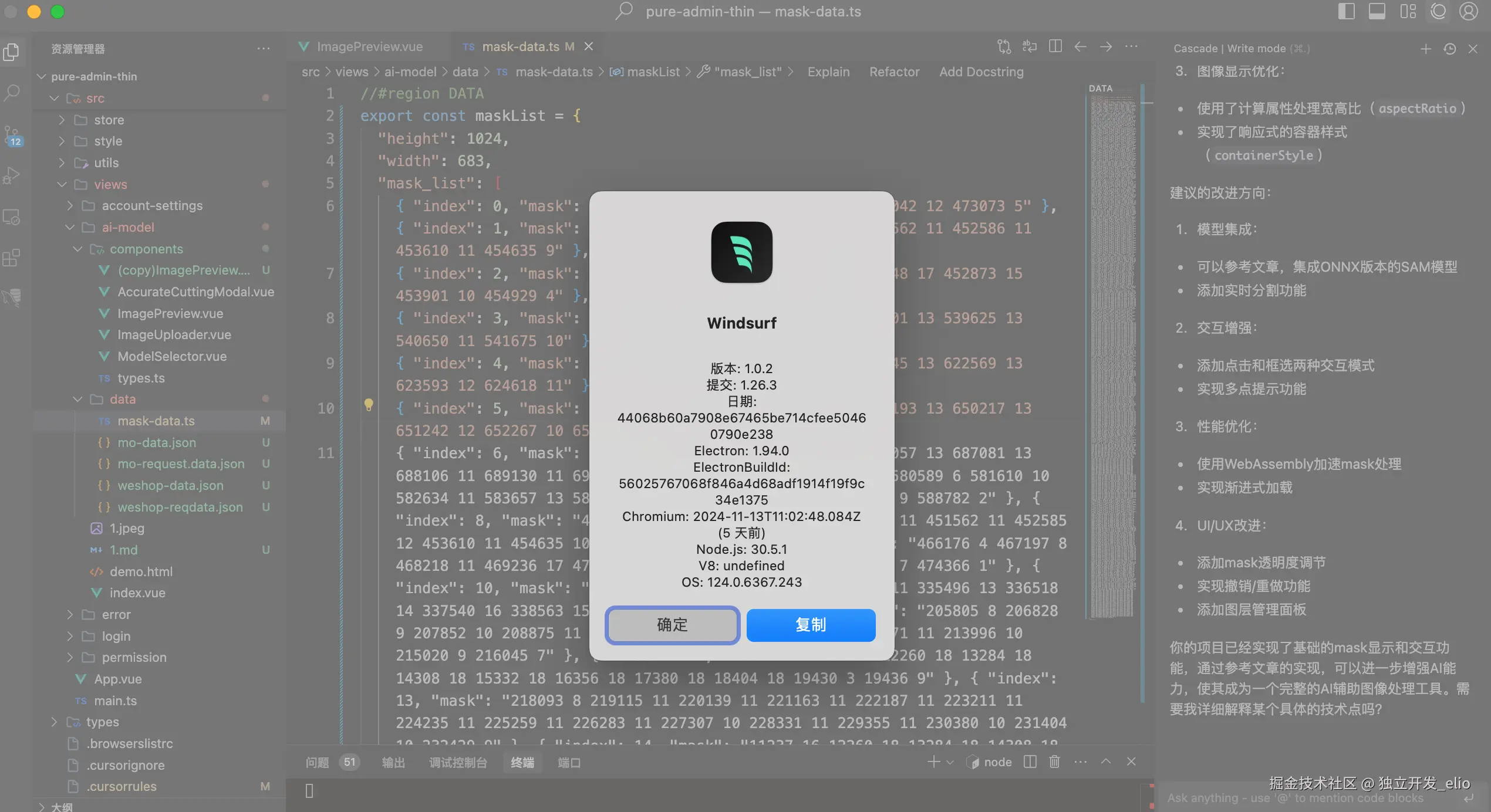1491x812 pixels.
Task: Split the editor using the split icon
Action: 1055,46
